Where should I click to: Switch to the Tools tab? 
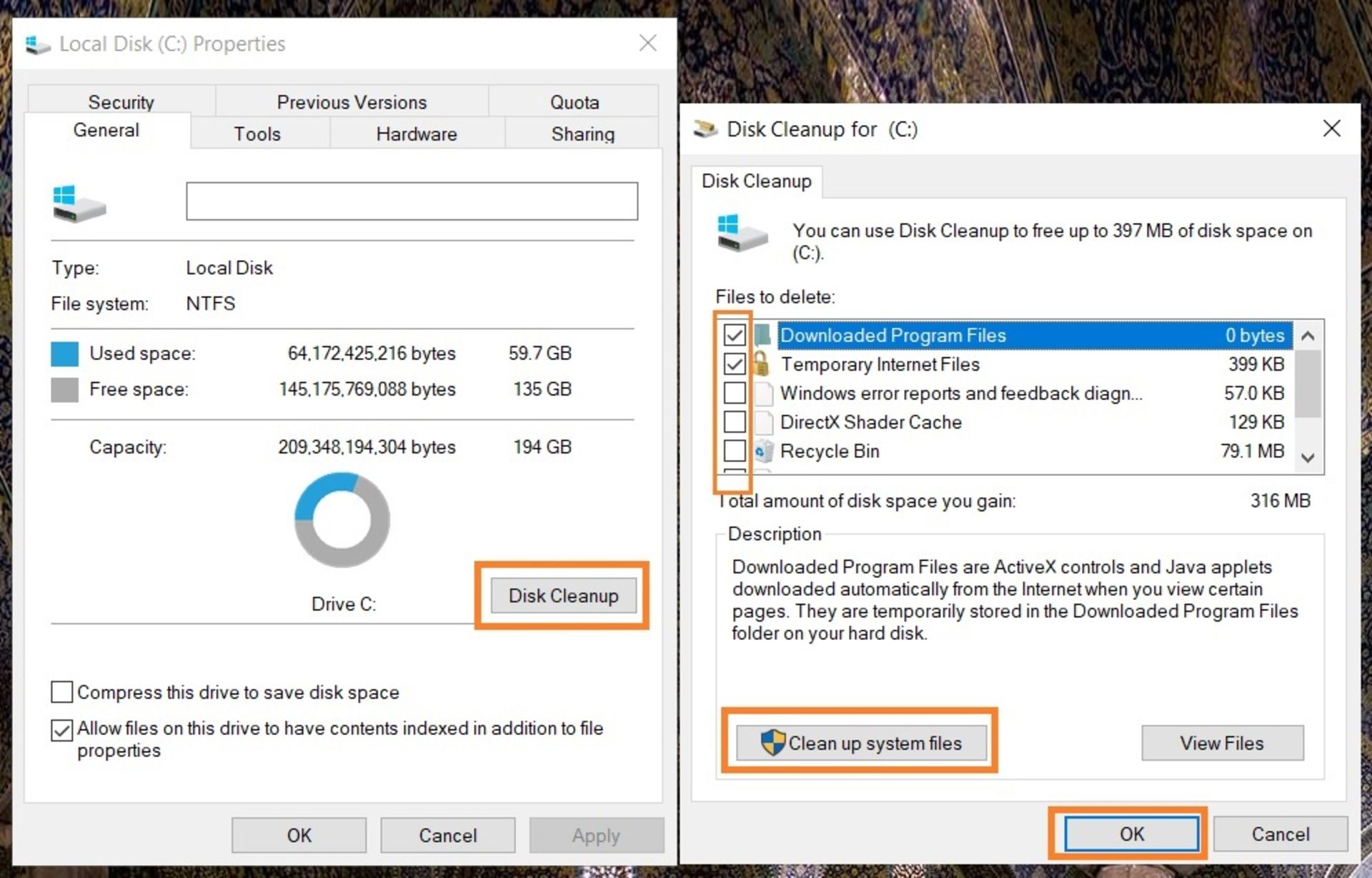pyautogui.click(x=257, y=134)
